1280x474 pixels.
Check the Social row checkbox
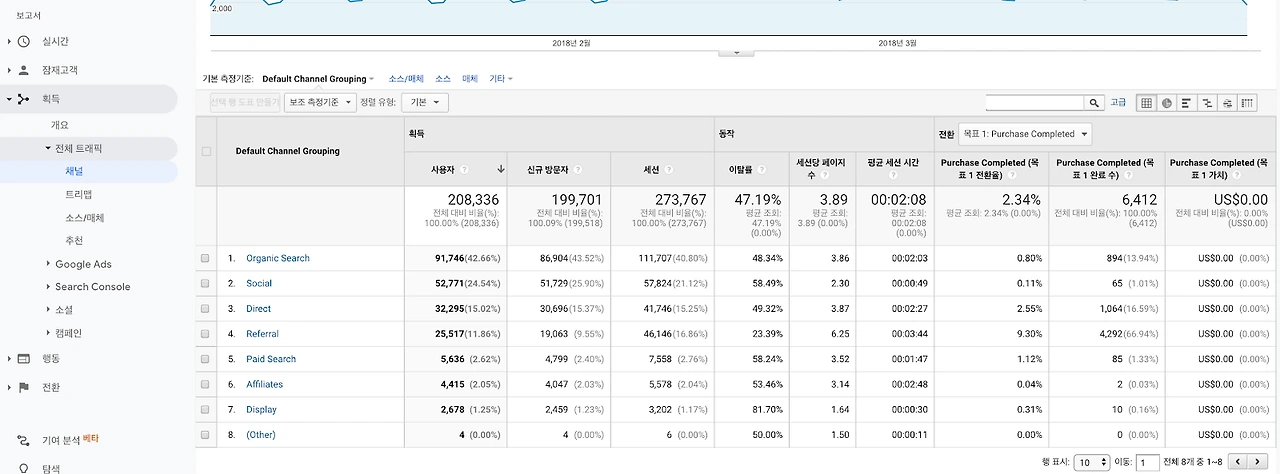point(205,283)
